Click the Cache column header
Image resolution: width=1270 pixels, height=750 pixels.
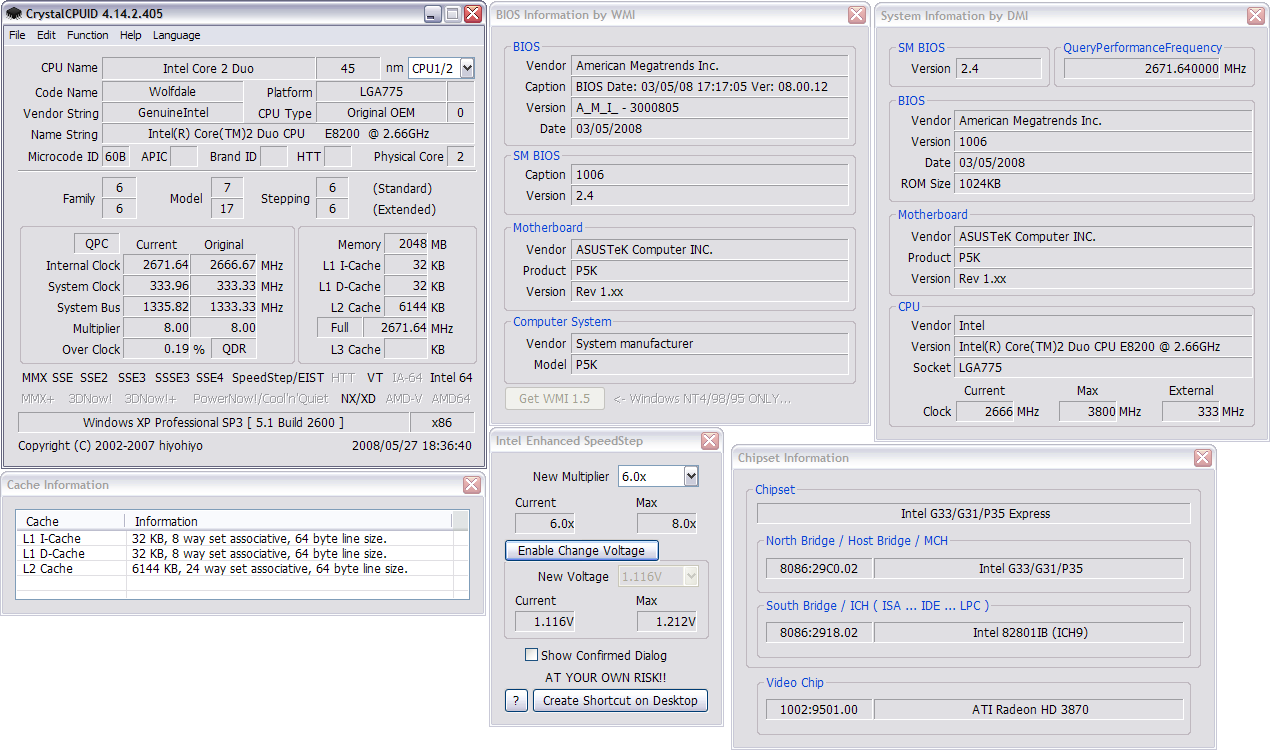70,521
